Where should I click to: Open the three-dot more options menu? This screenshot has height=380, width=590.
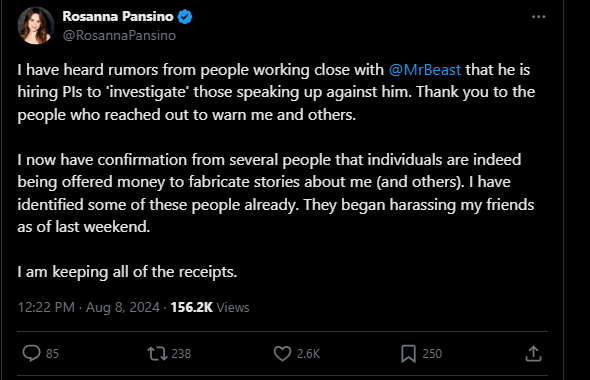tap(538, 17)
